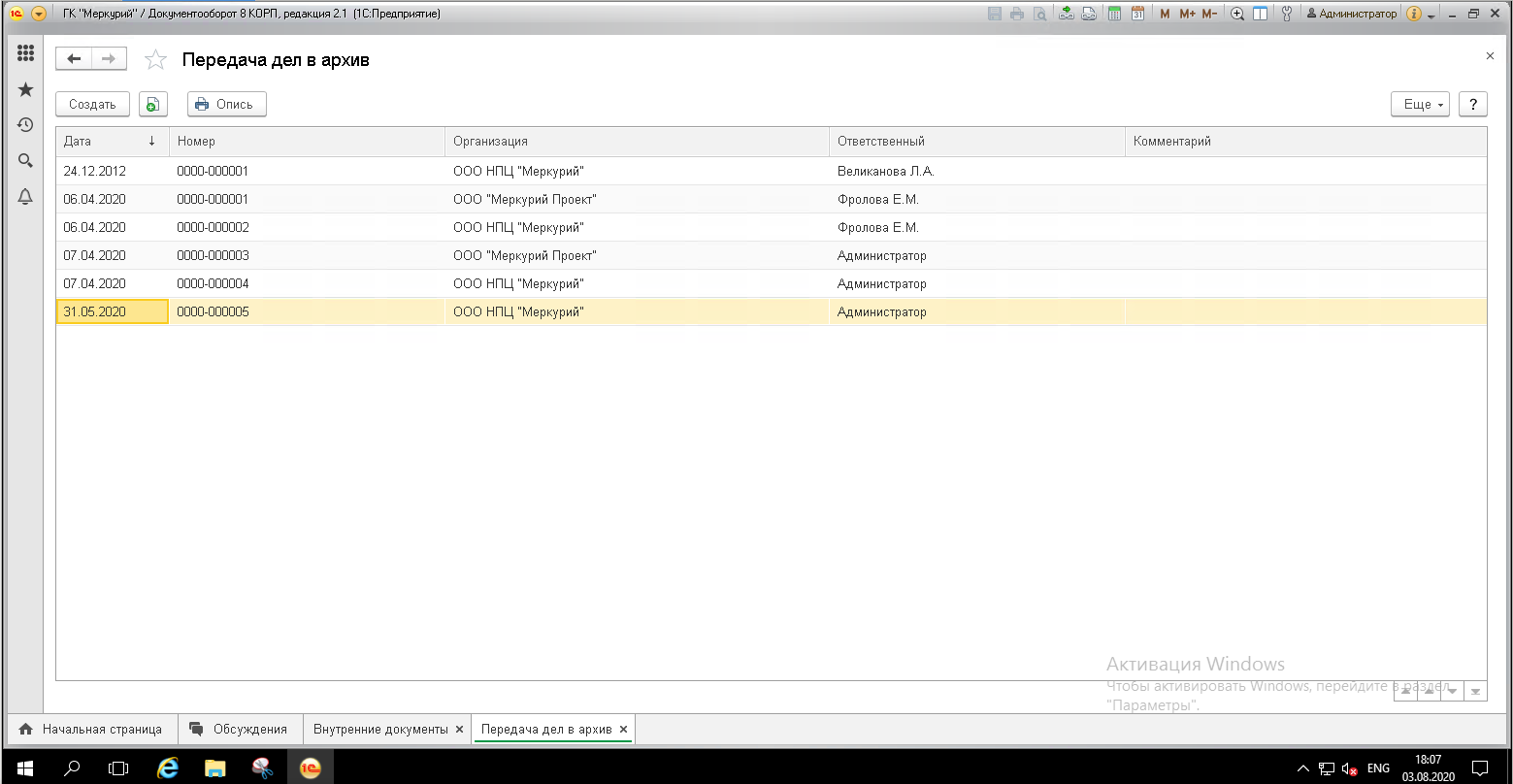This screenshot has width=1513, height=784.
Task: Open the calculator icon in title bar
Action: (1115, 14)
